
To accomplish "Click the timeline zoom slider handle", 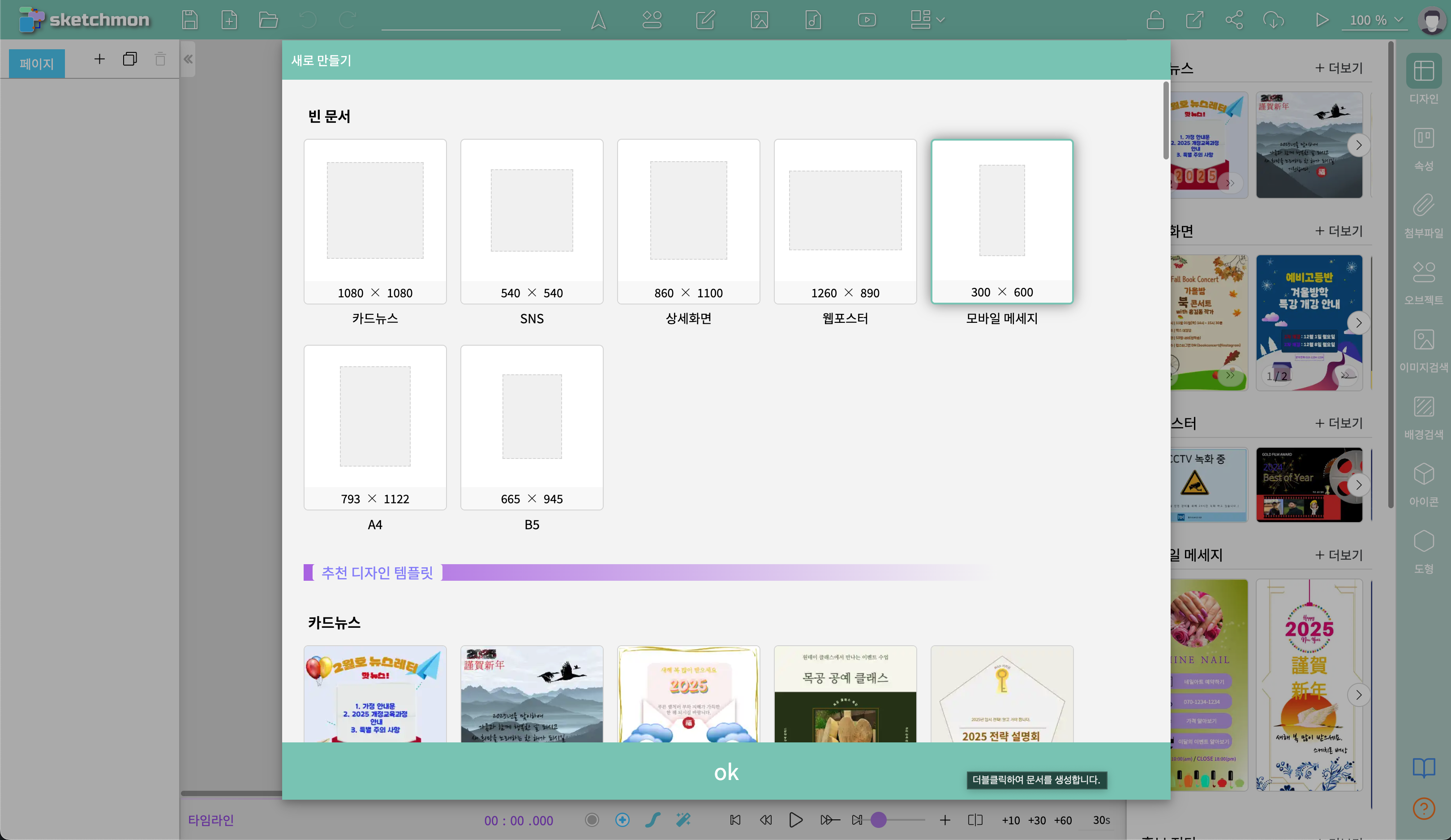I will [878, 820].
